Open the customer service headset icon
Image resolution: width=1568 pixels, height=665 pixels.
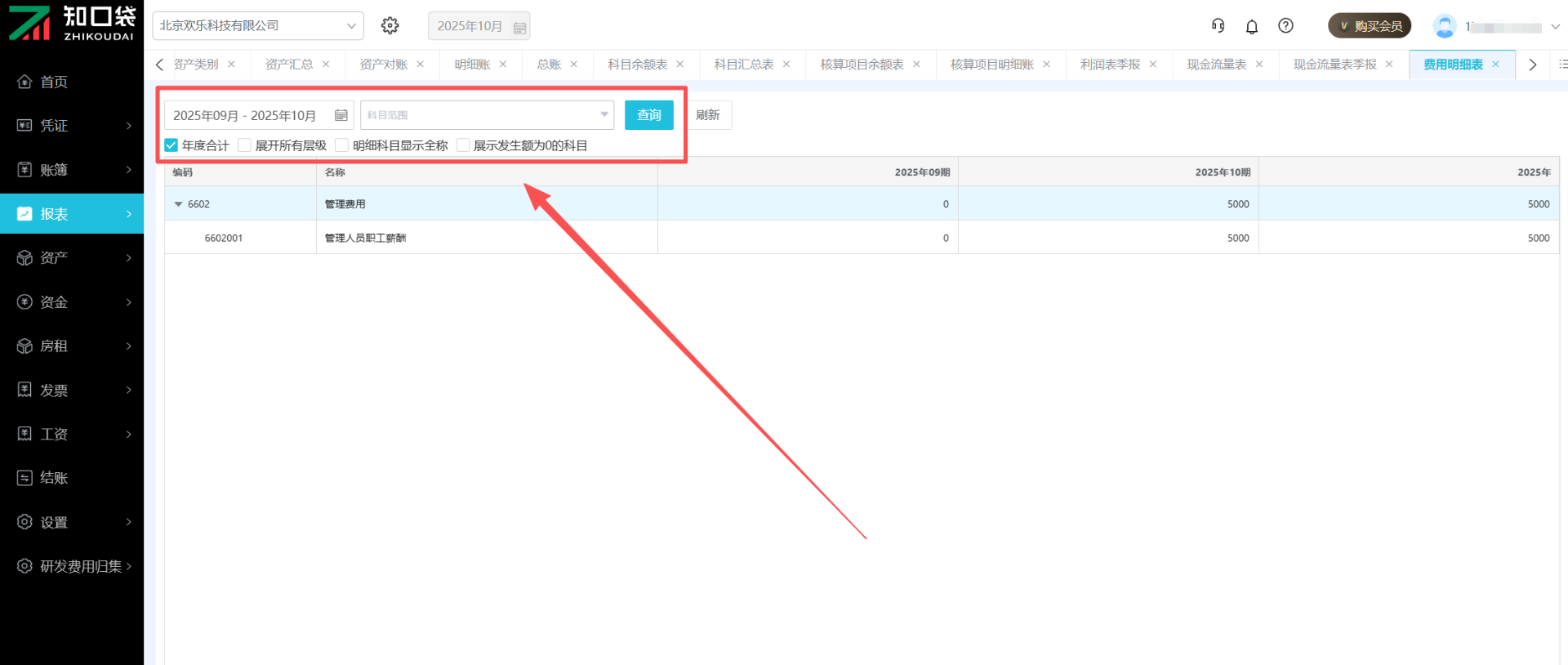[x=1218, y=26]
